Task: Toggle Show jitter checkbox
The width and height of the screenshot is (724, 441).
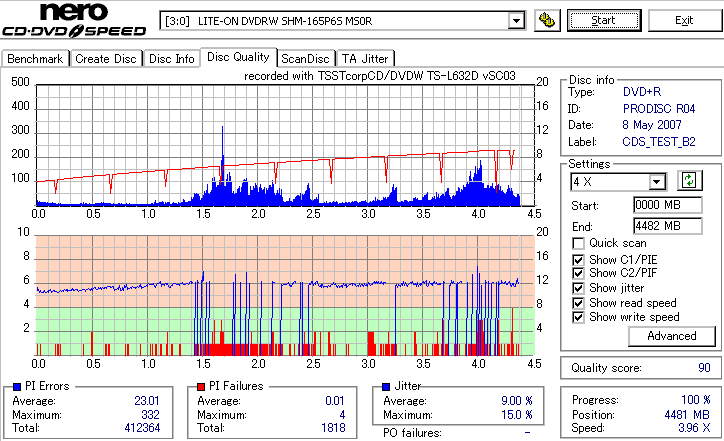Action: coord(578,288)
